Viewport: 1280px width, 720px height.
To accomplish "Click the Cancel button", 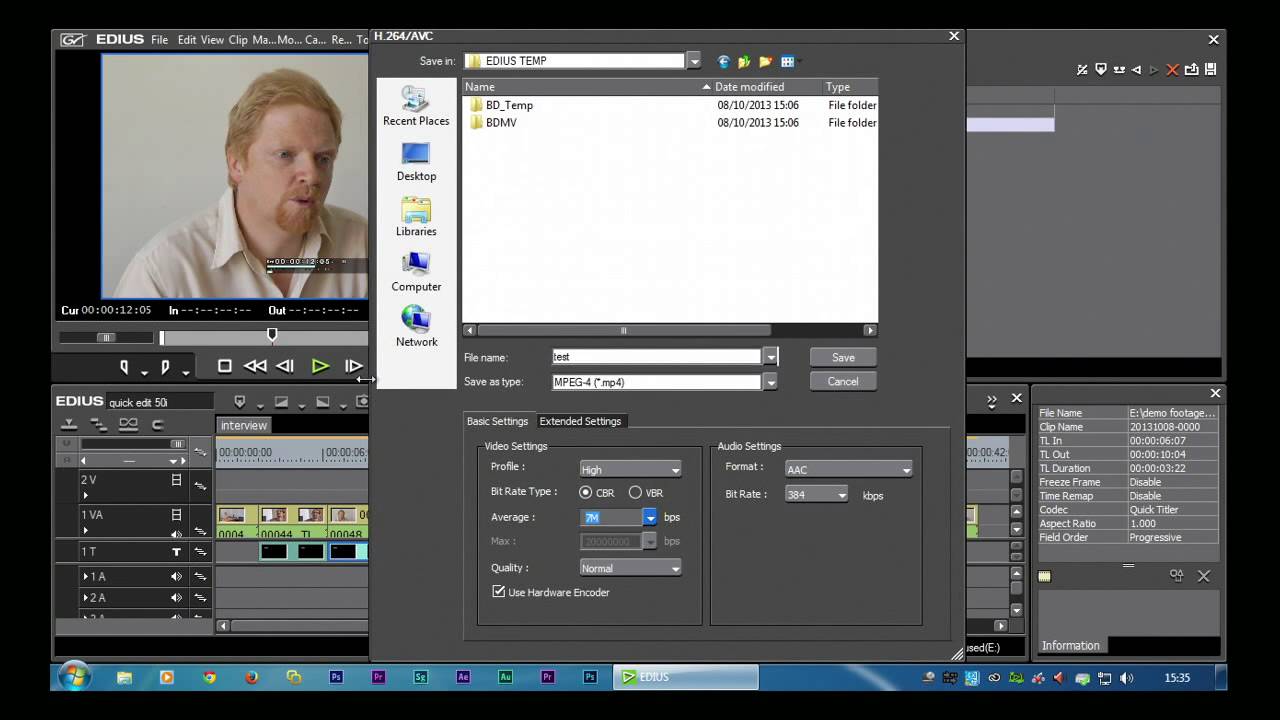I will coord(843,381).
